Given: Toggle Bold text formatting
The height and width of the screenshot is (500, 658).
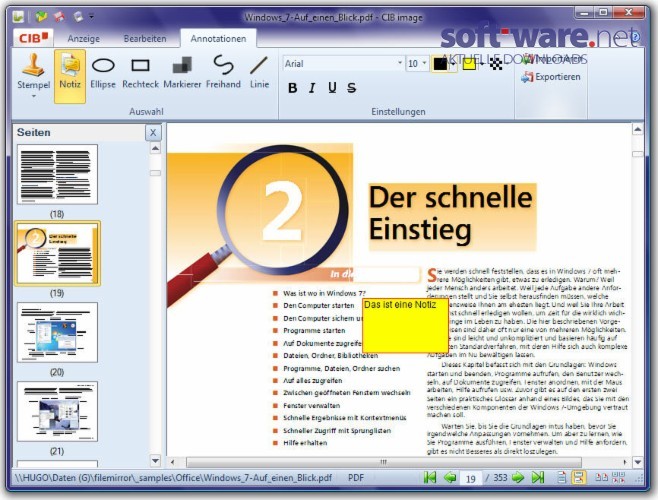Looking at the screenshot, I should pyautogui.click(x=292, y=88).
